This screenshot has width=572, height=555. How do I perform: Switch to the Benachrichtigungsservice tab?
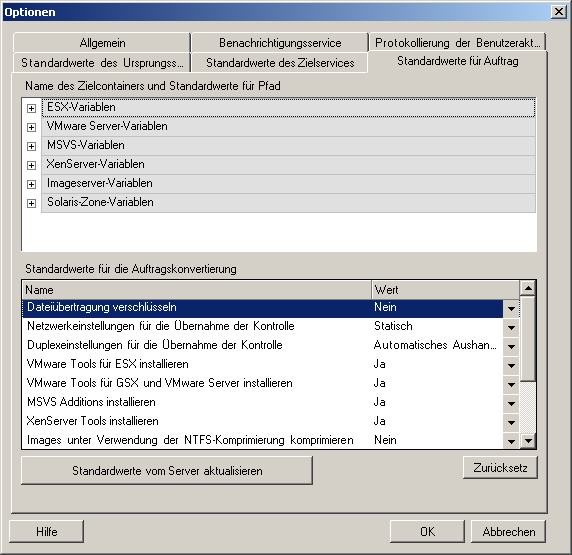[x=280, y=43]
